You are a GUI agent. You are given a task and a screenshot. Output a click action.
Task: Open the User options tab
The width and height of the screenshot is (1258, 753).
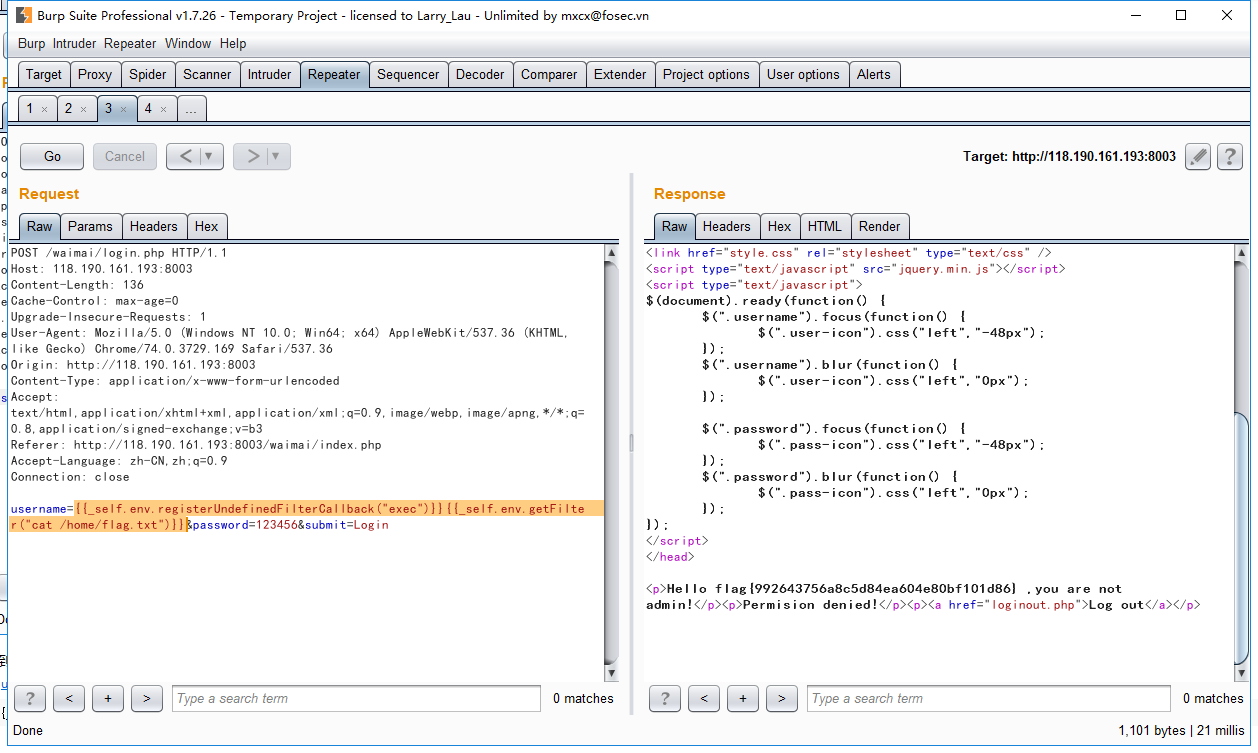(x=803, y=74)
